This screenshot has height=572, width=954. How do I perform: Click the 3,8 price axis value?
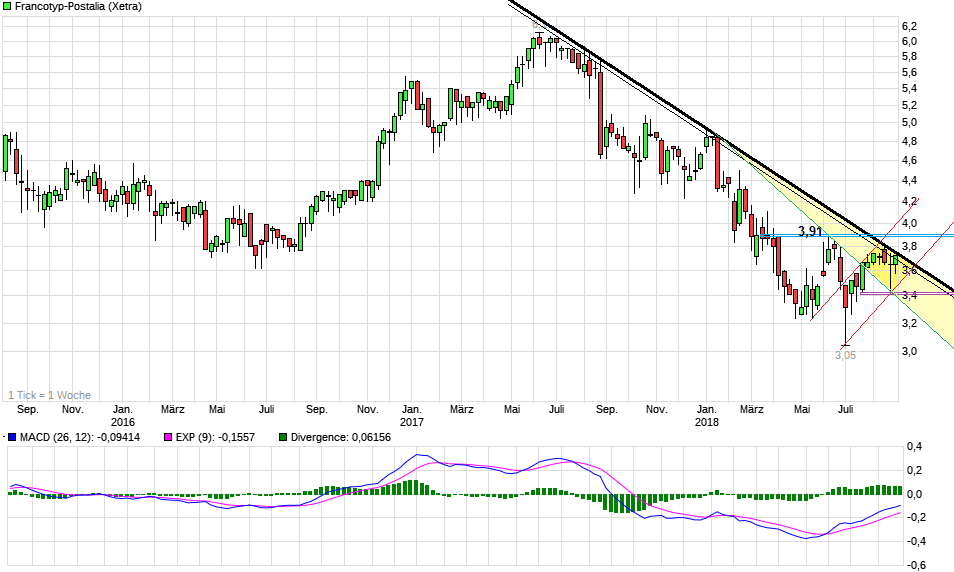click(909, 246)
